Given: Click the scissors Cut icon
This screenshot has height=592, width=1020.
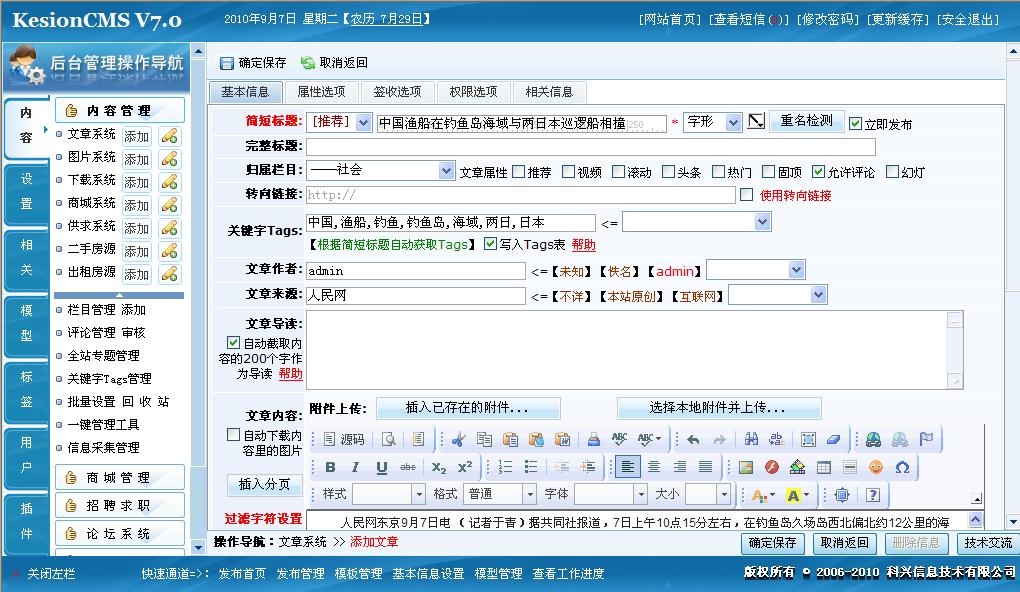Looking at the screenshot, I should coord(459,439).
